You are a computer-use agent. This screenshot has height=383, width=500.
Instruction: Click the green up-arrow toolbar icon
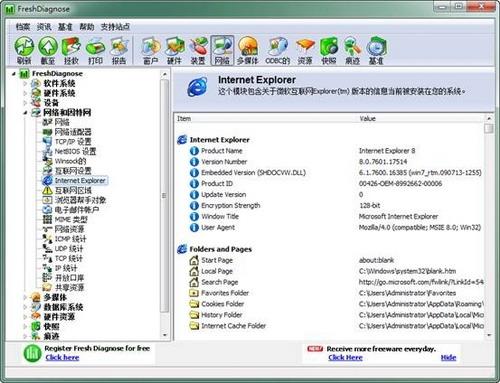pyautogui.click(x=48, y=50)
